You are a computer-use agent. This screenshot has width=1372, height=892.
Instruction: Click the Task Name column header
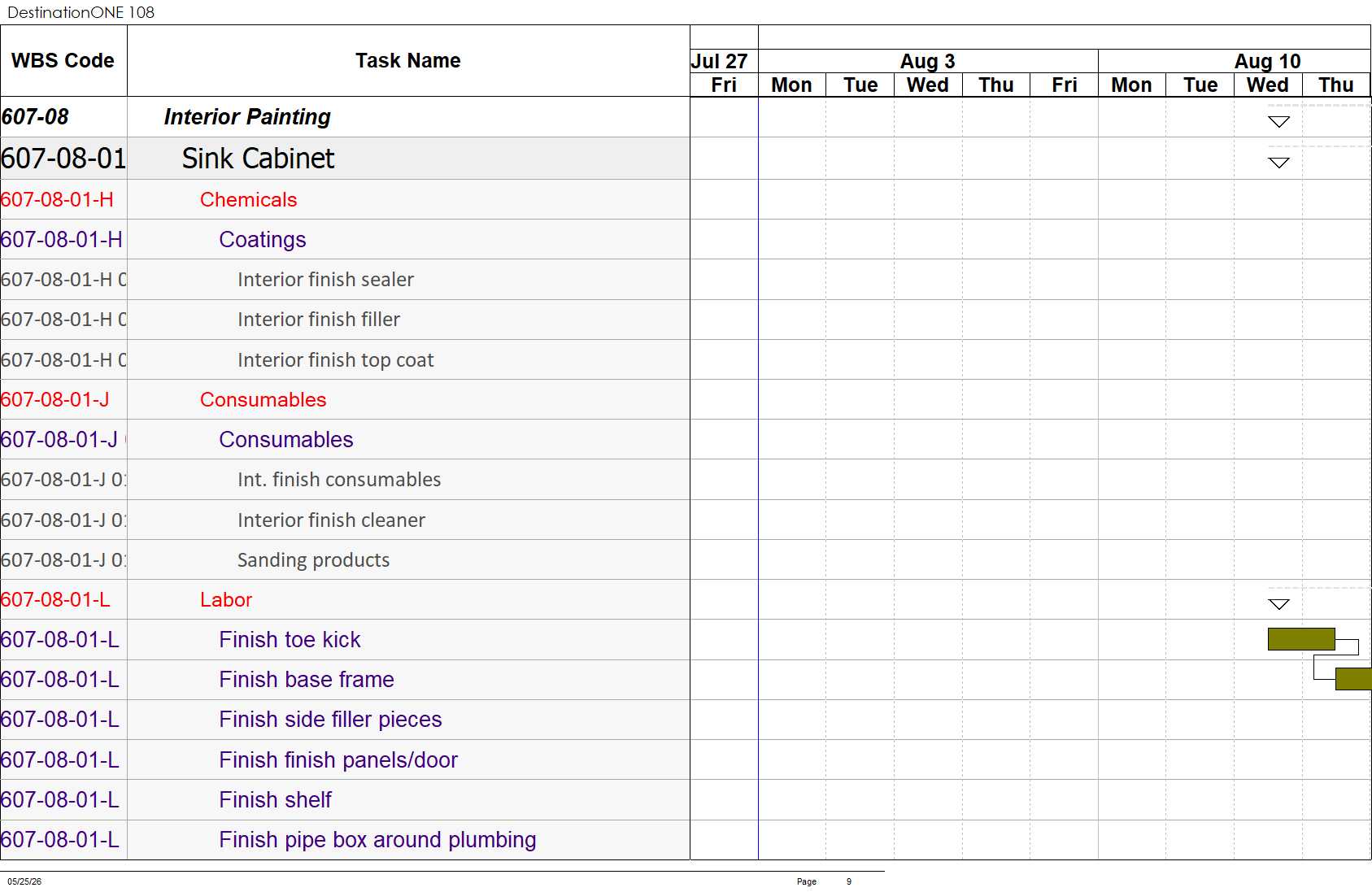[408, 61]
